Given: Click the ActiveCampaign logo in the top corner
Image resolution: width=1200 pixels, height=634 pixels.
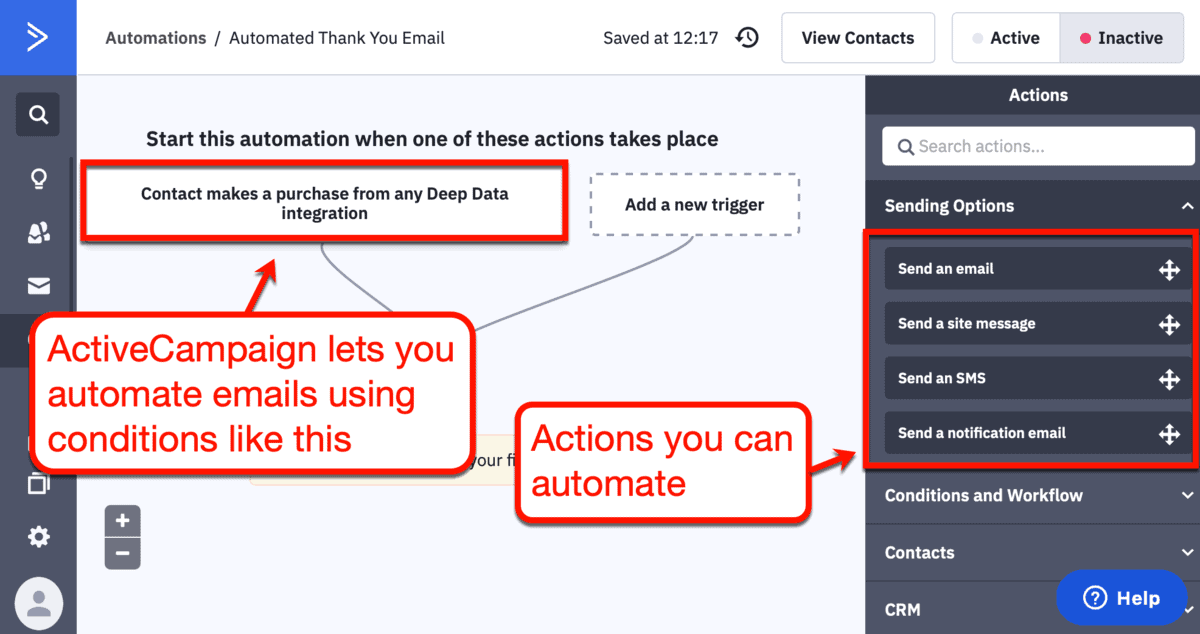Looking at the screenshot, I should pyautogui.click(x=38, y=37).
